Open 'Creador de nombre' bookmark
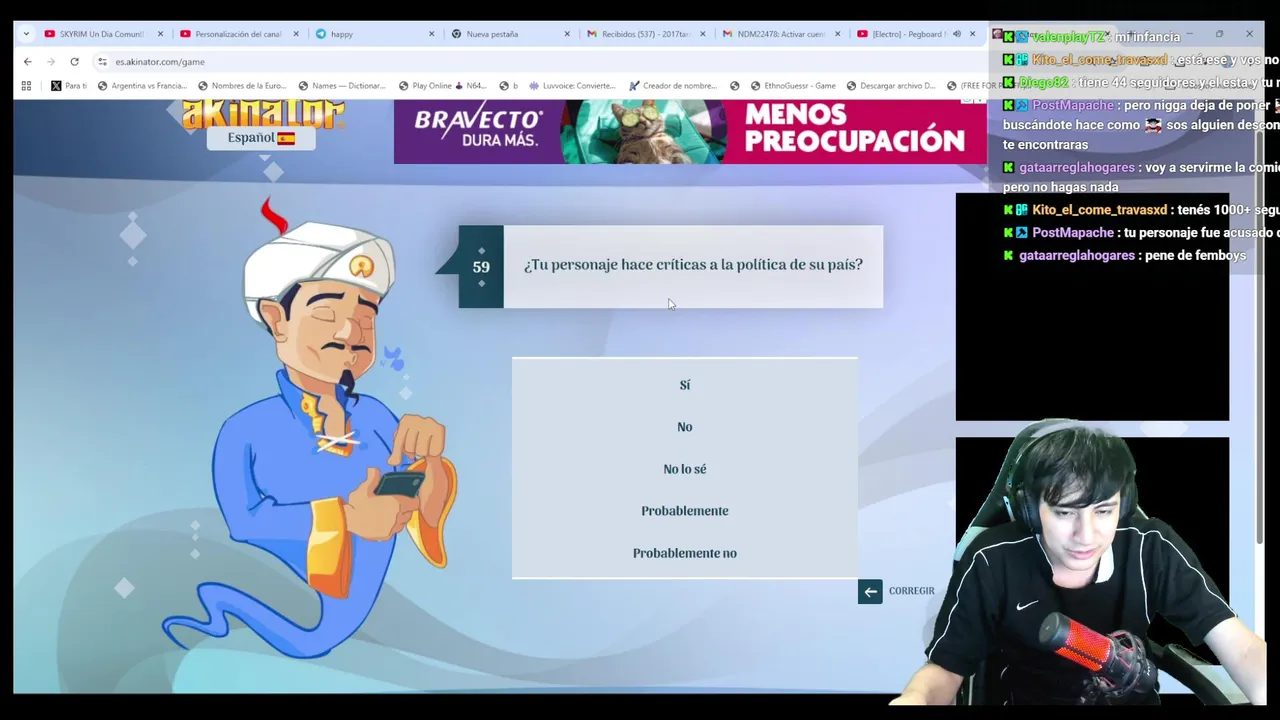Viewport: 1280px width, 720px height. pyautogui.click(x=672, y=86)
